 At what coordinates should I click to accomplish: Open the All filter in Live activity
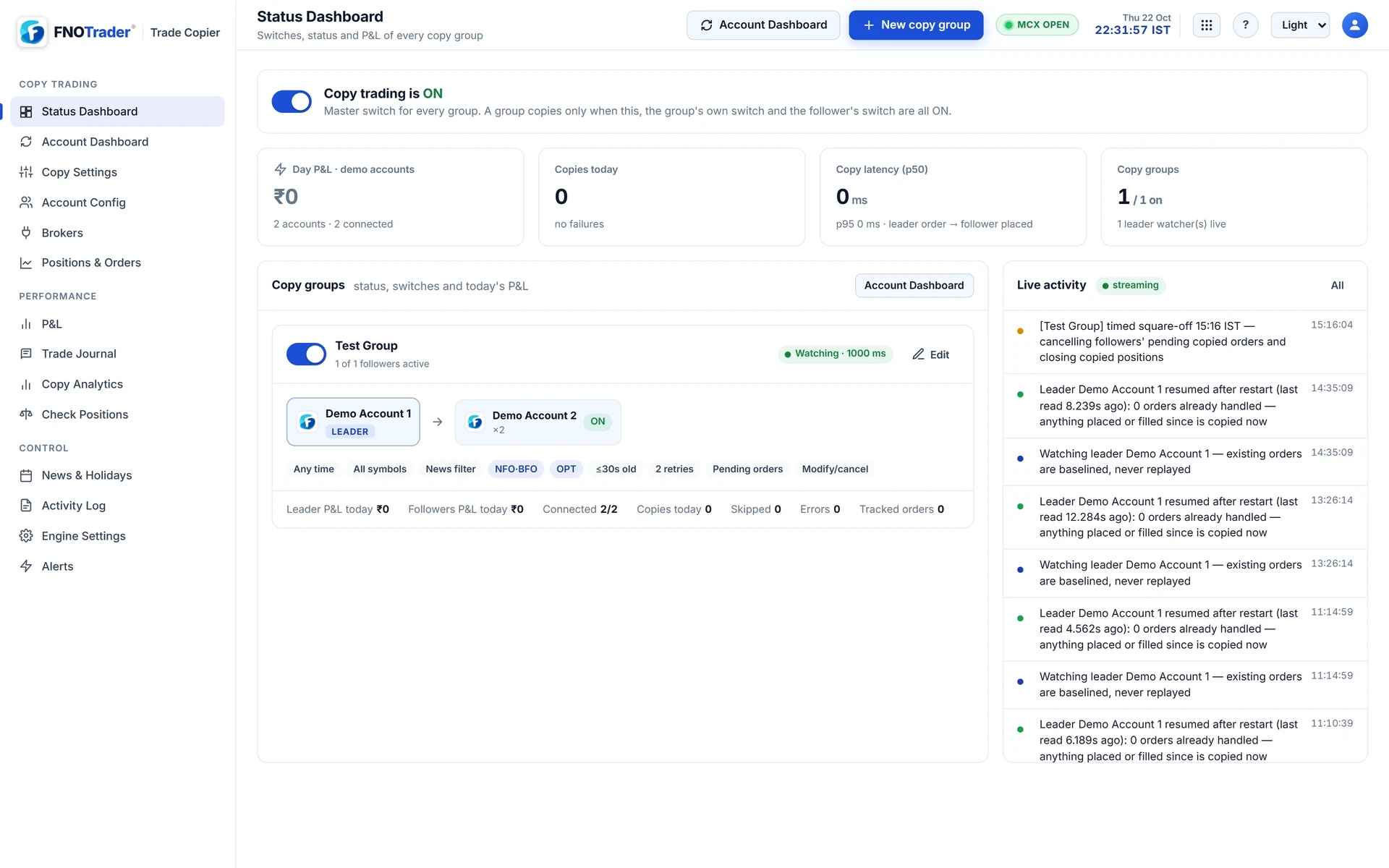[x=1337, y=286]
